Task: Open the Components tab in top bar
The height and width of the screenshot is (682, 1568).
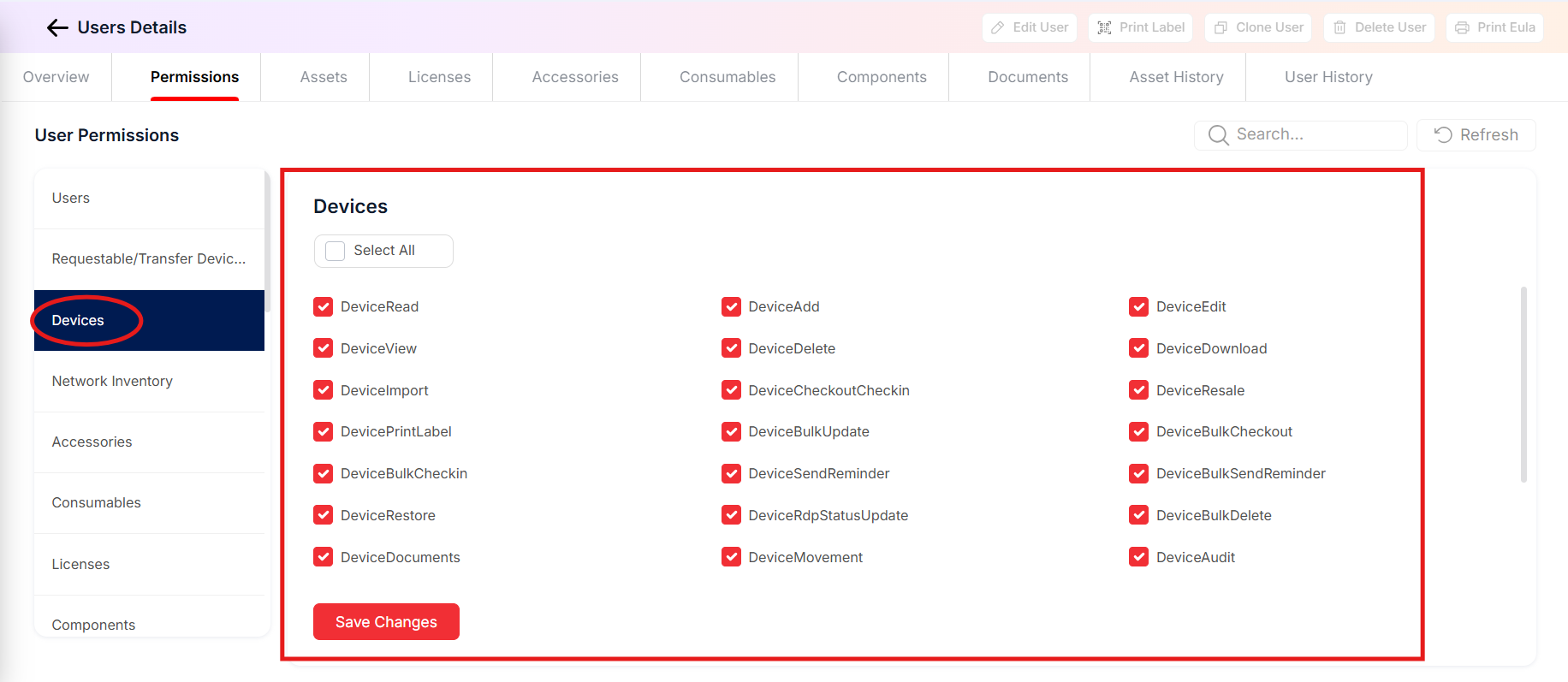Action: pos(882,77)
